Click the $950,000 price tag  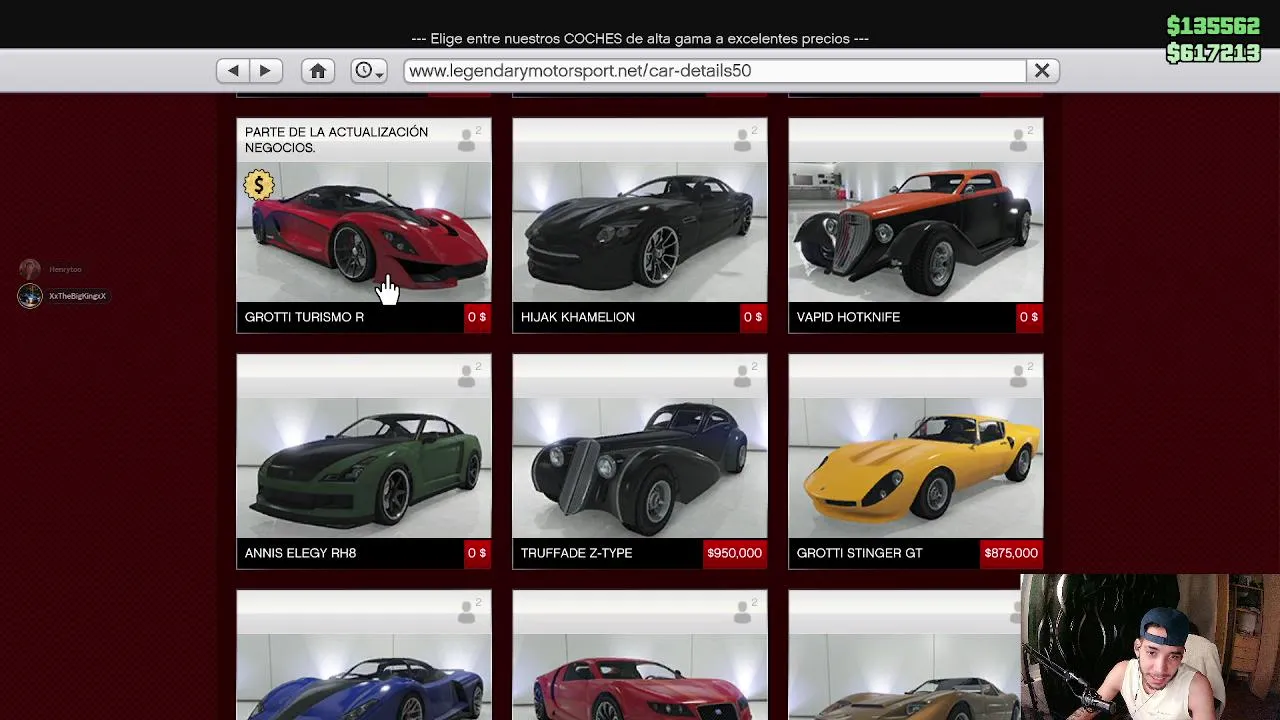click(734, 553)
